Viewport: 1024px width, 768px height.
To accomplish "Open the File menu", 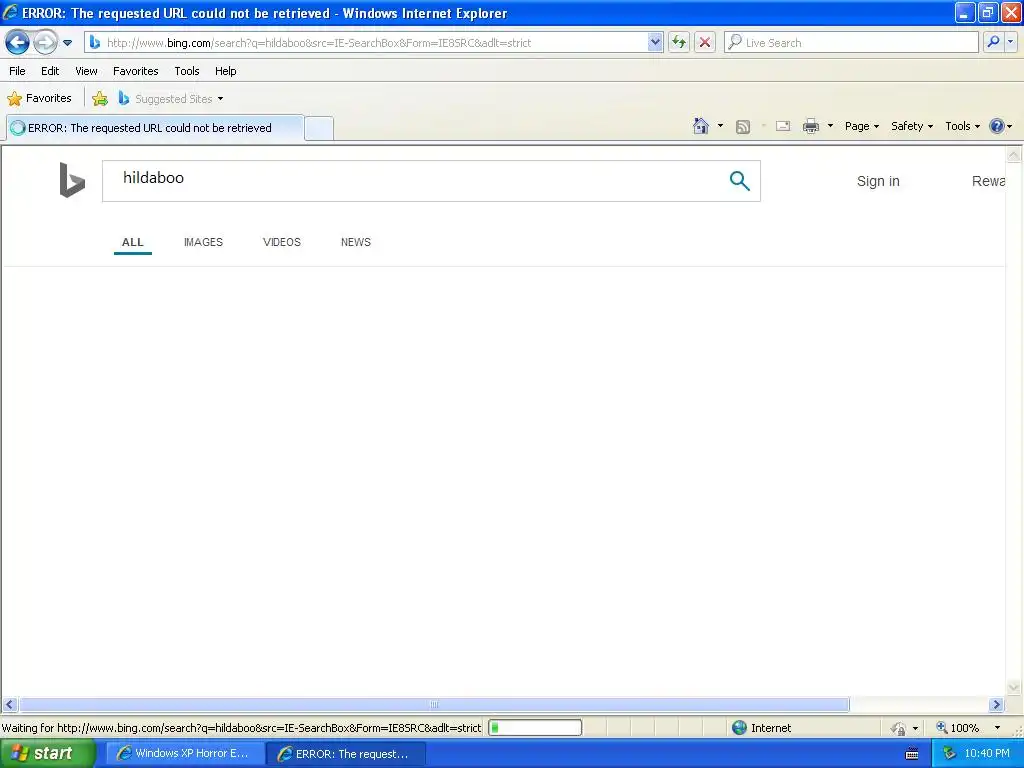I will (17, 71).
